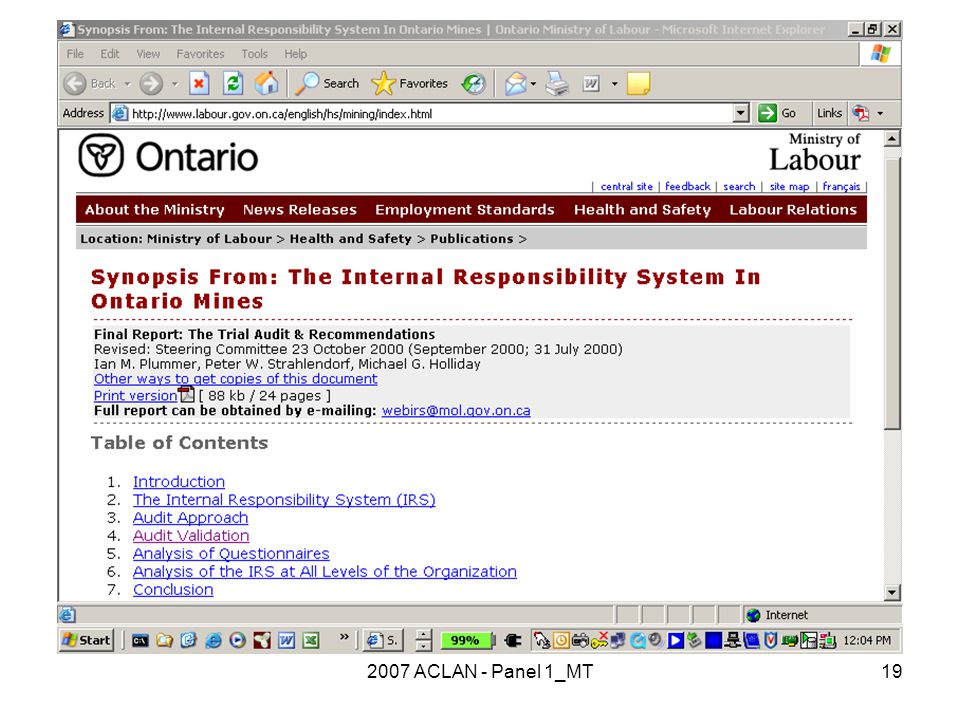The height and width of the screenshot is (720, 960).
Task: Open News Releases navigation tab
Action: tap(299, 209)
